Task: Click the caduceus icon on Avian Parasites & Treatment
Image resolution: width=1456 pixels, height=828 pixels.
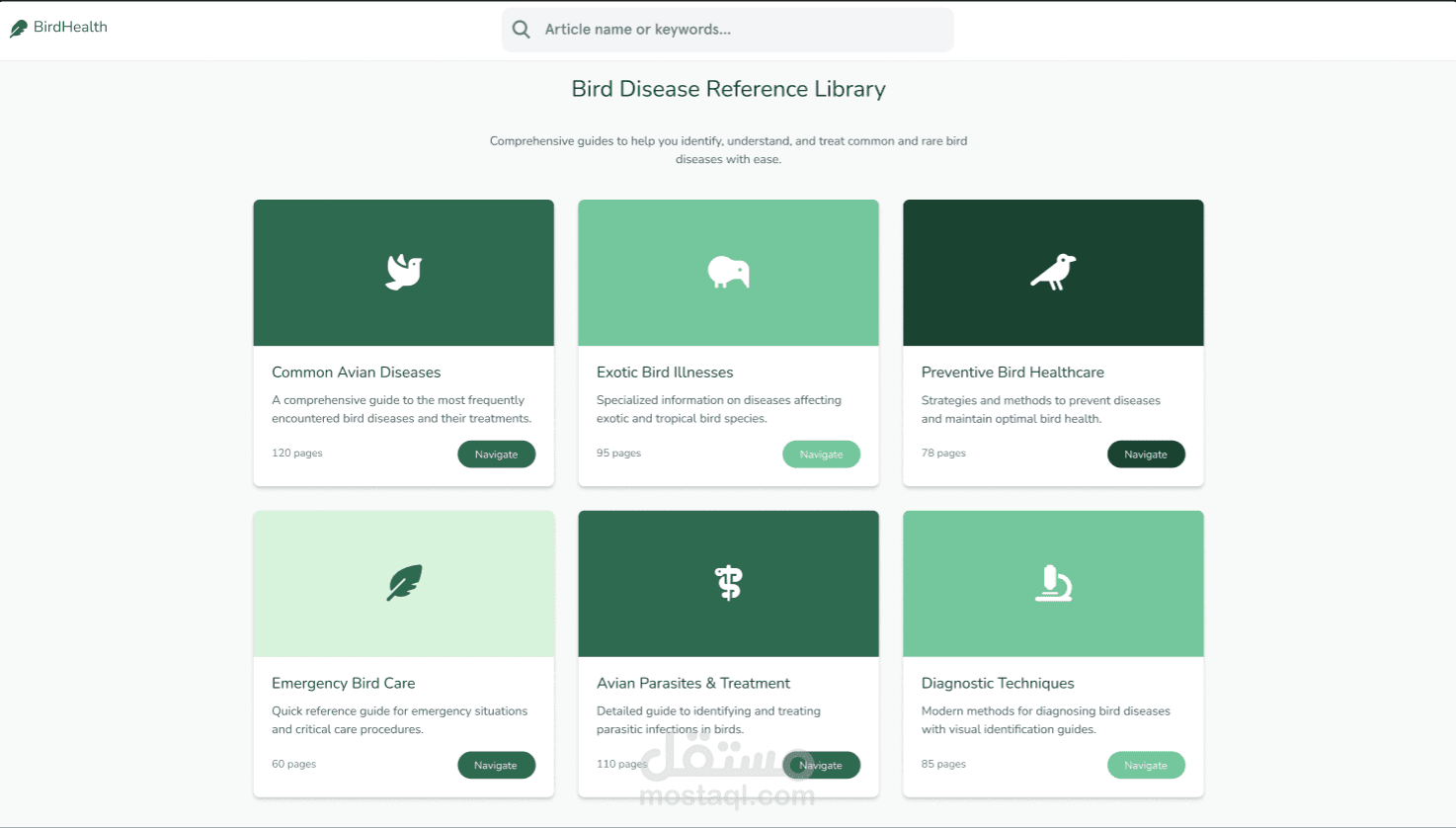Action: [x=728, y=583]
